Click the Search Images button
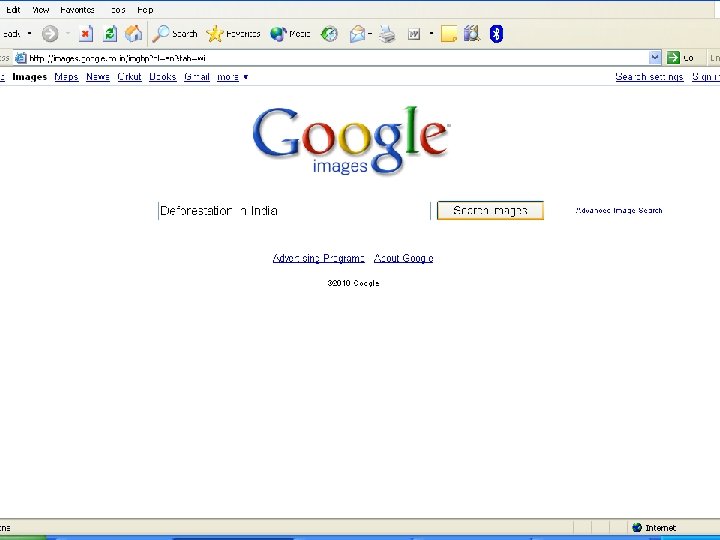The width and height of the screenshot is (720, 540). (490, 210)
